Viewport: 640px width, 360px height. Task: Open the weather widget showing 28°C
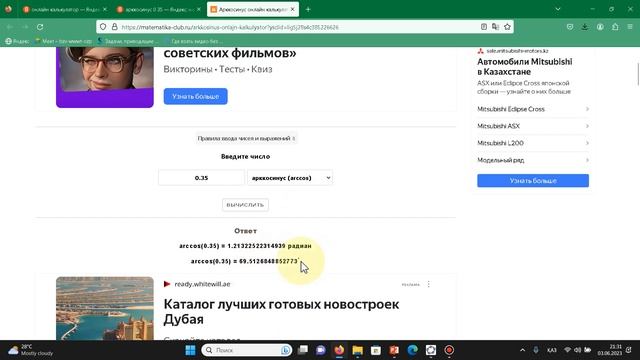click(31, 350)
